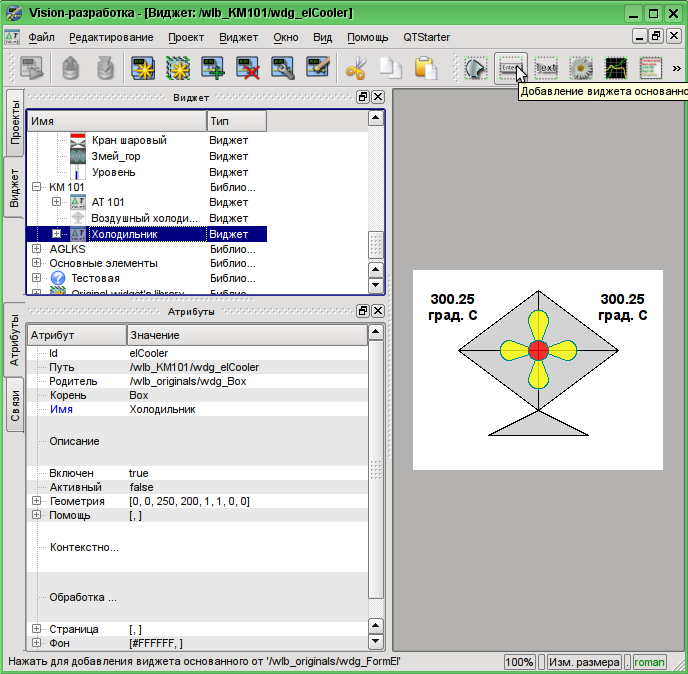This screenshot has height=674, width=688.
Task: Click the delete item toolbar icon with red X
Action: click(248, 68)
